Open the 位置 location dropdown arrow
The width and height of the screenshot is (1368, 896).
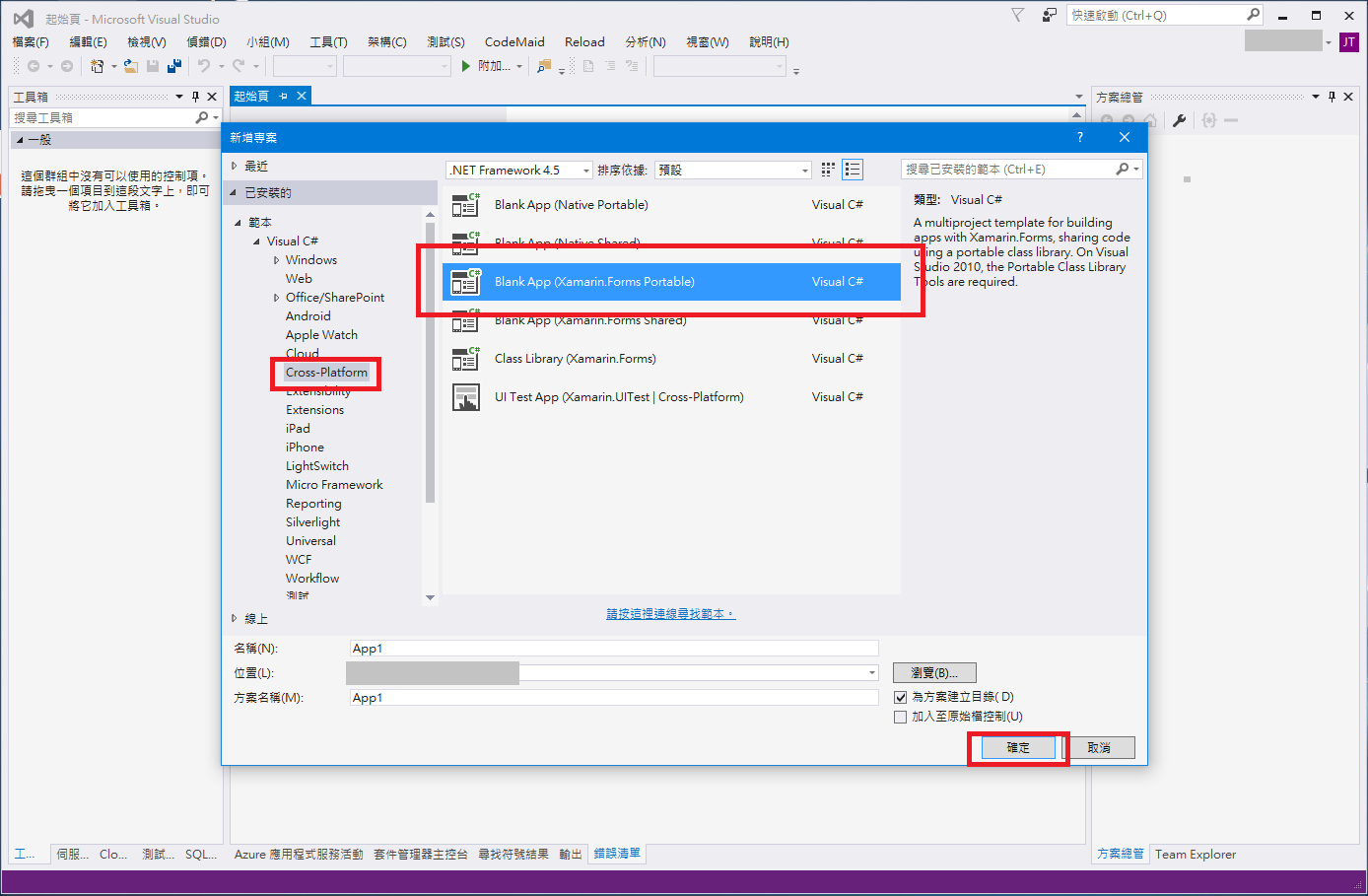click(872, 673)
